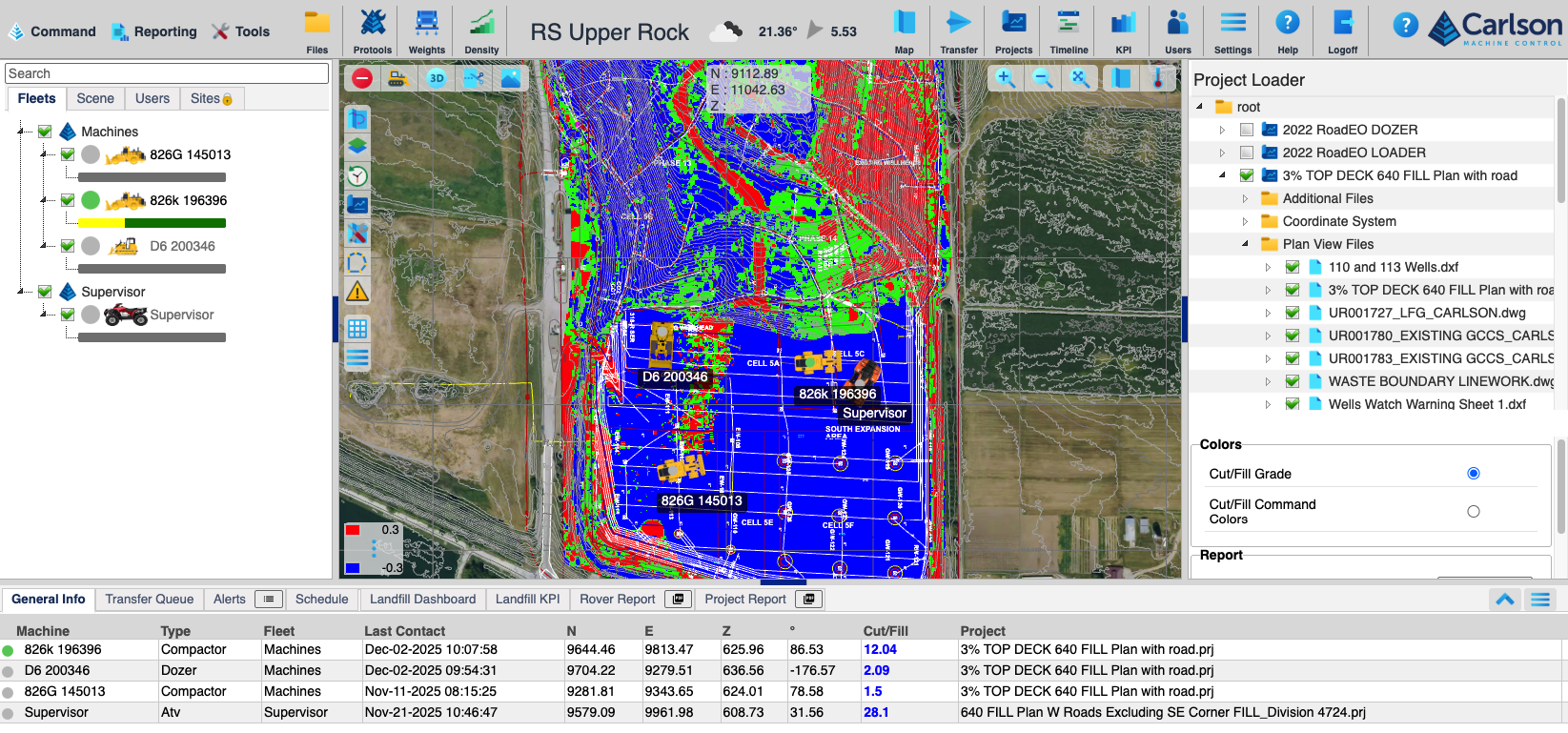Expand the UR001727_LFG_CARLSON.dwg node
1568x733 pixels.
(1268, 313)
